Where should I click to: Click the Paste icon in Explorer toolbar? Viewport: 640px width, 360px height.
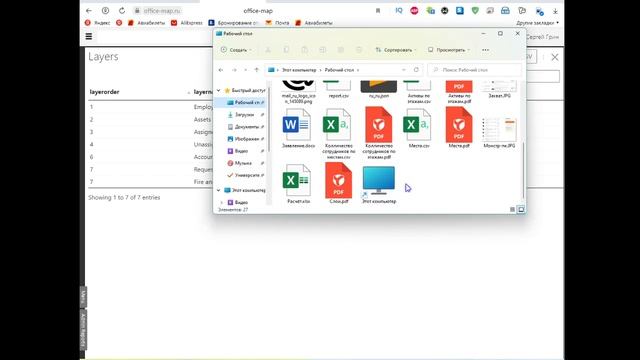coord(304,50)
